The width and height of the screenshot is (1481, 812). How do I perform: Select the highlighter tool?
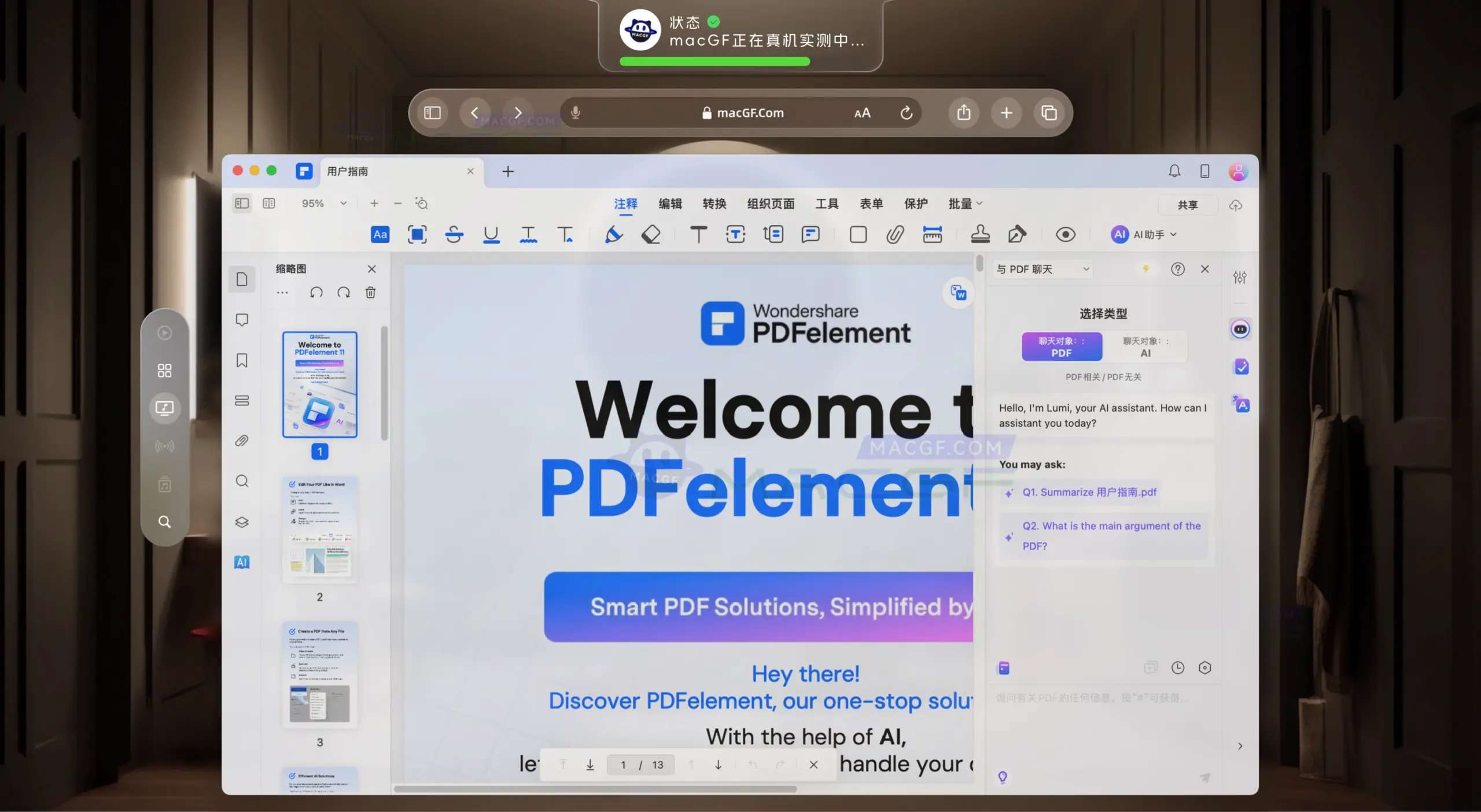coord(614,234)
